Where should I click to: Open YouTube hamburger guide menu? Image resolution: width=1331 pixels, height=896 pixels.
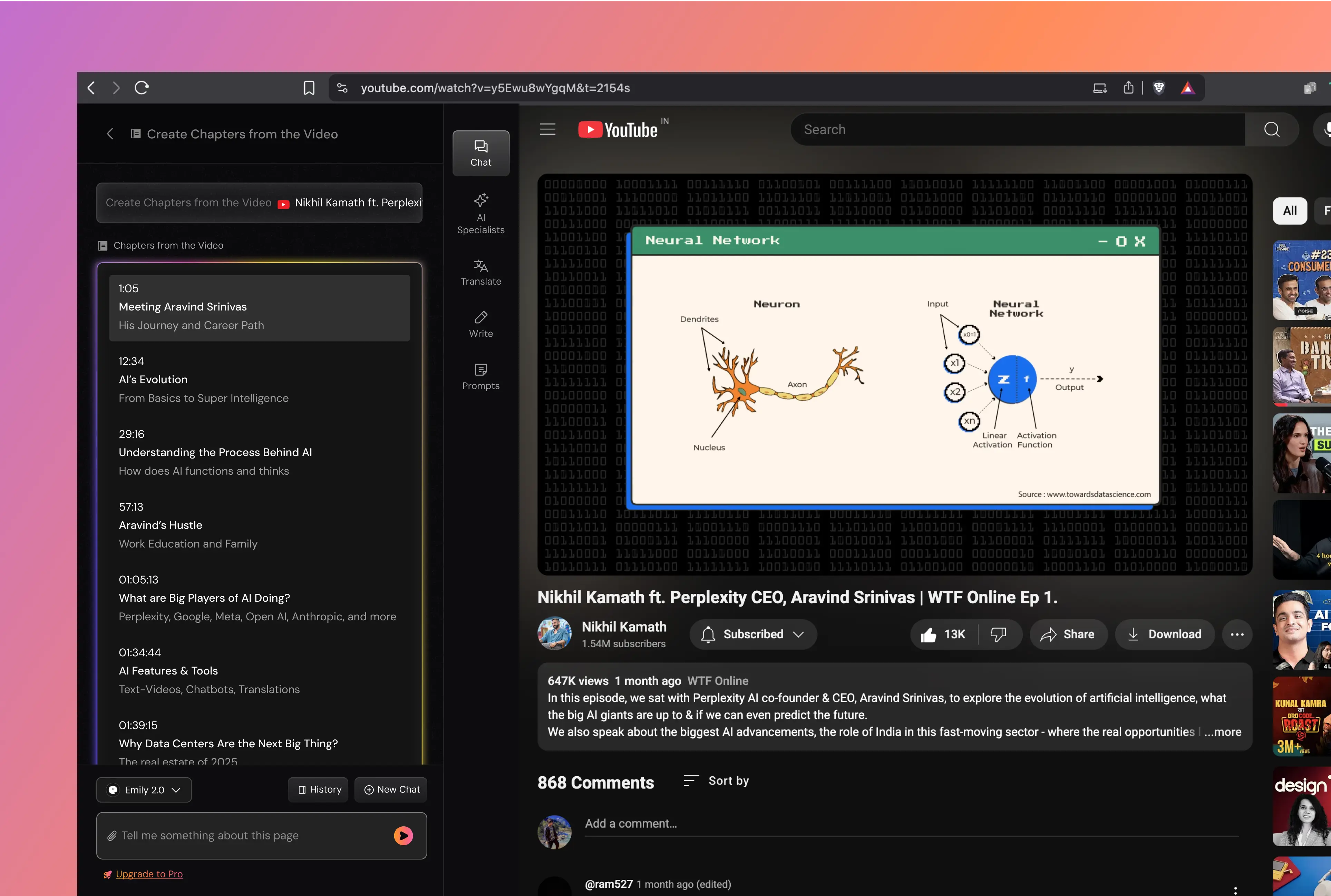pyautogui.click(x=547, y=130)
